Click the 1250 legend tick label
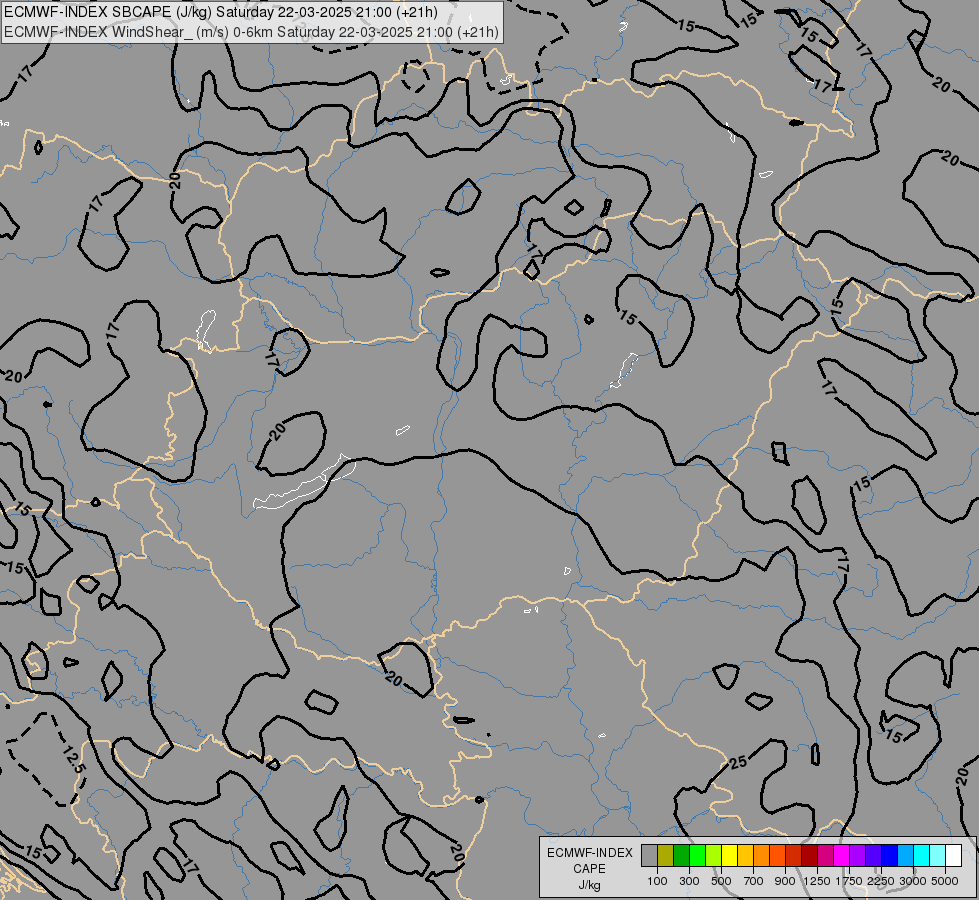The width and height of the screenshot is (979, 900). [817, 881]
